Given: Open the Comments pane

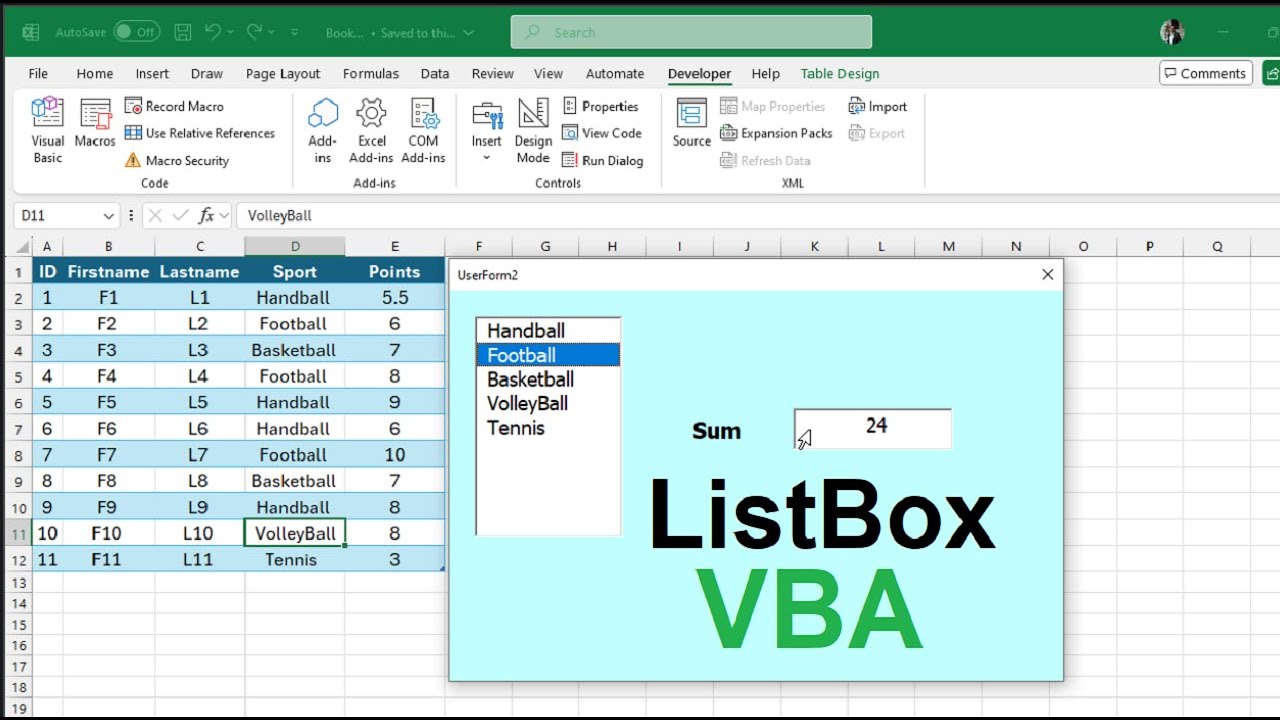Looking at the screenshot, I should click(x=1206, y=73).
